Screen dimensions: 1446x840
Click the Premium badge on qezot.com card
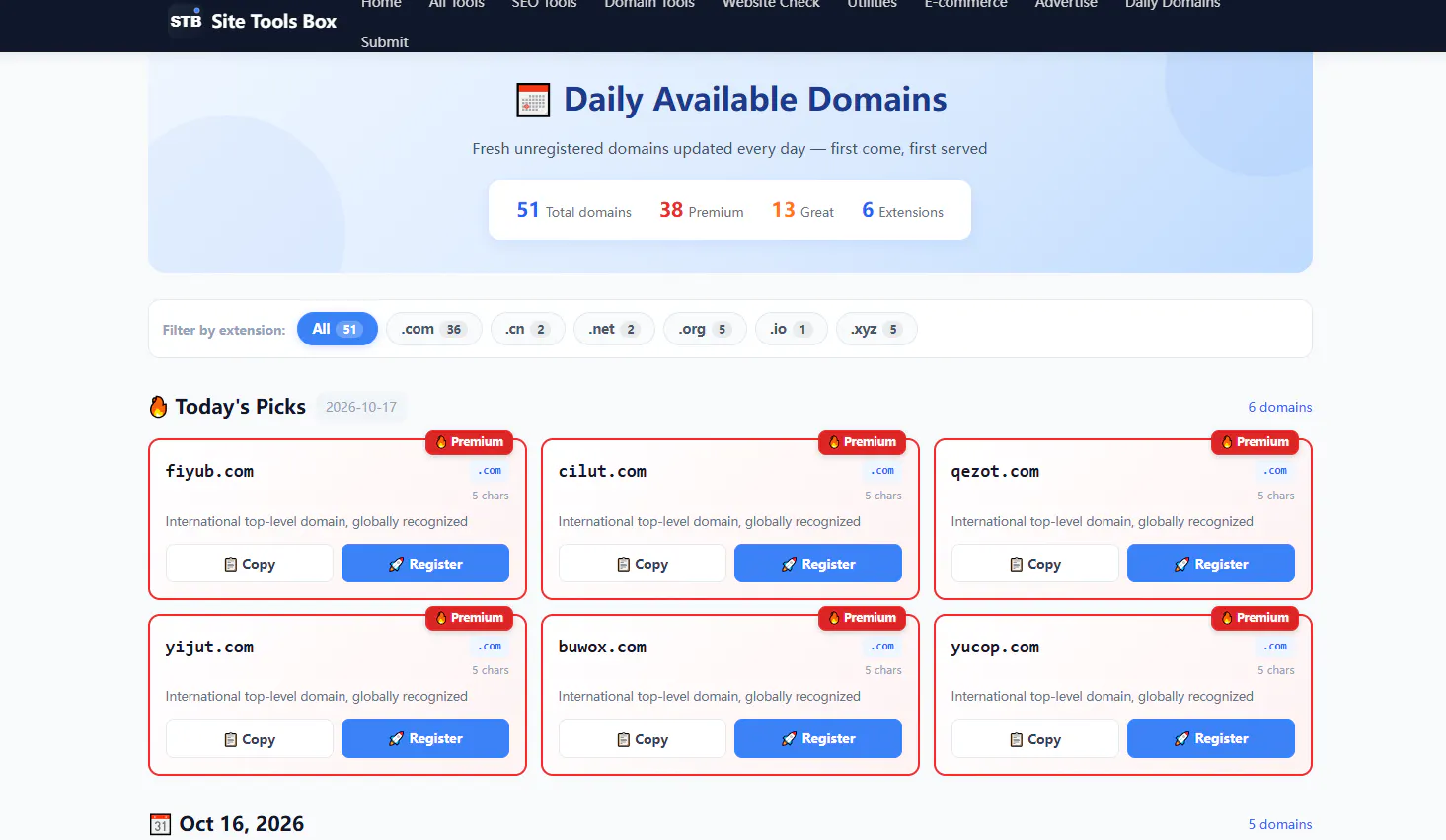[1255, 442]
